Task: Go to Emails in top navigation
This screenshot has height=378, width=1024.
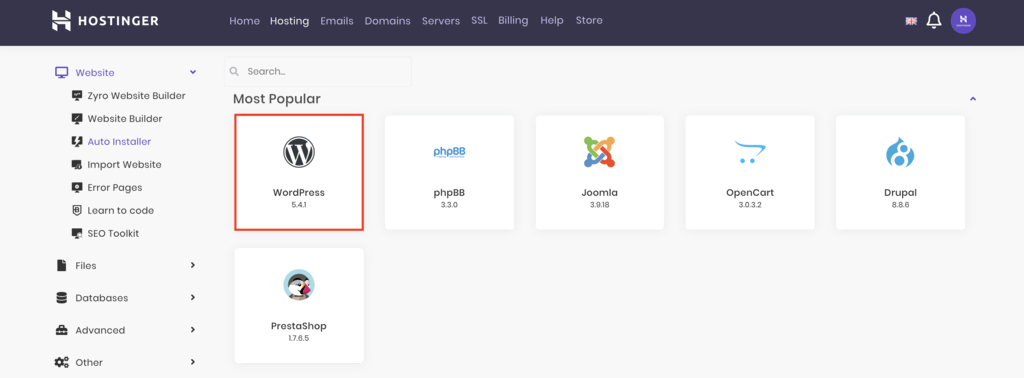Action: click(336, 21)
